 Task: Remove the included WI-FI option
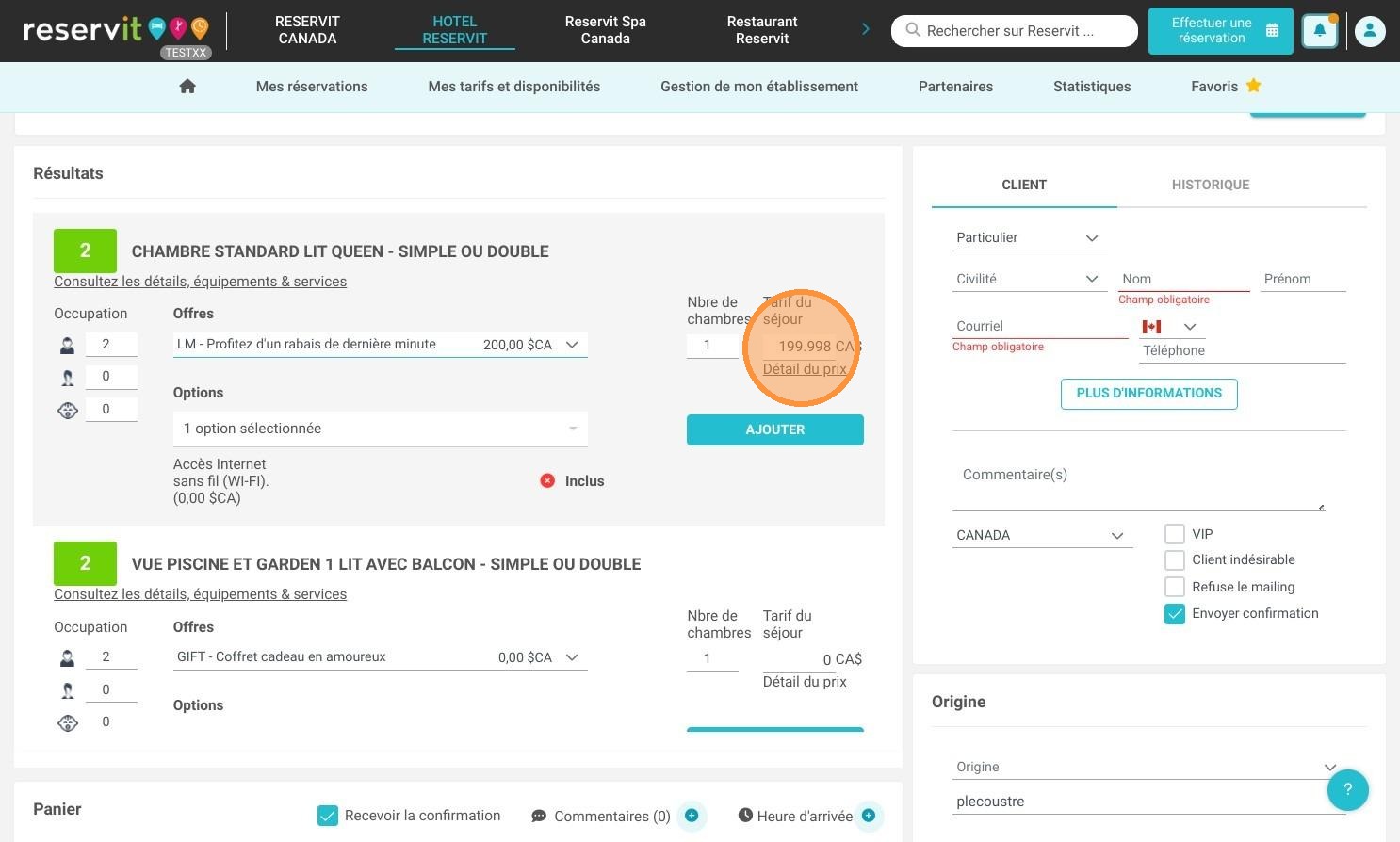(547, 480)
